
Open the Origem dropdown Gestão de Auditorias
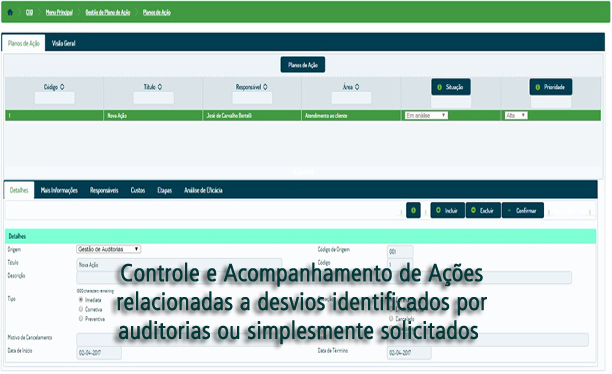coord(109,249)
